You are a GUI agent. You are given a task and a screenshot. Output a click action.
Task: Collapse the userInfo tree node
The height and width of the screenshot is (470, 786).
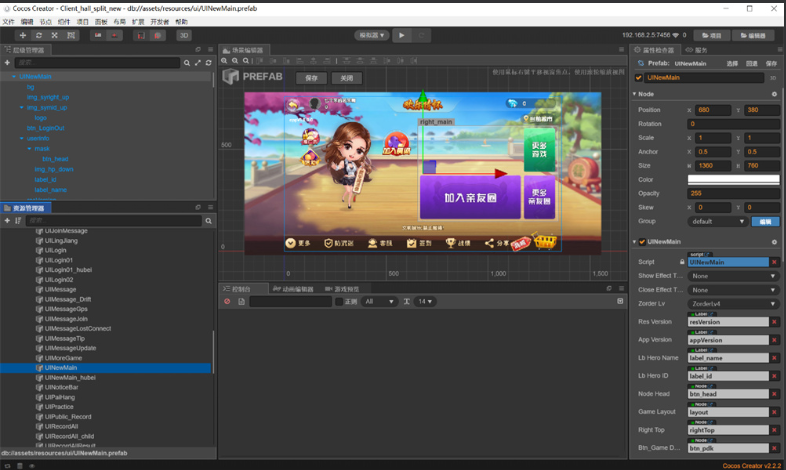[x=22, y=138]
